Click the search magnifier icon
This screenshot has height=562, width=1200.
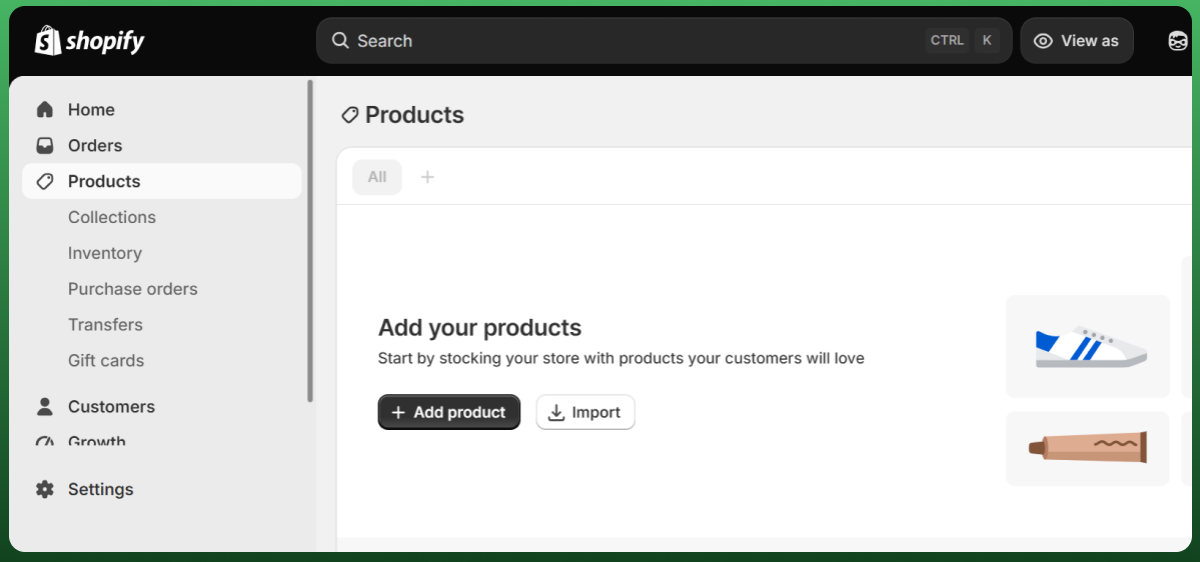341,40
